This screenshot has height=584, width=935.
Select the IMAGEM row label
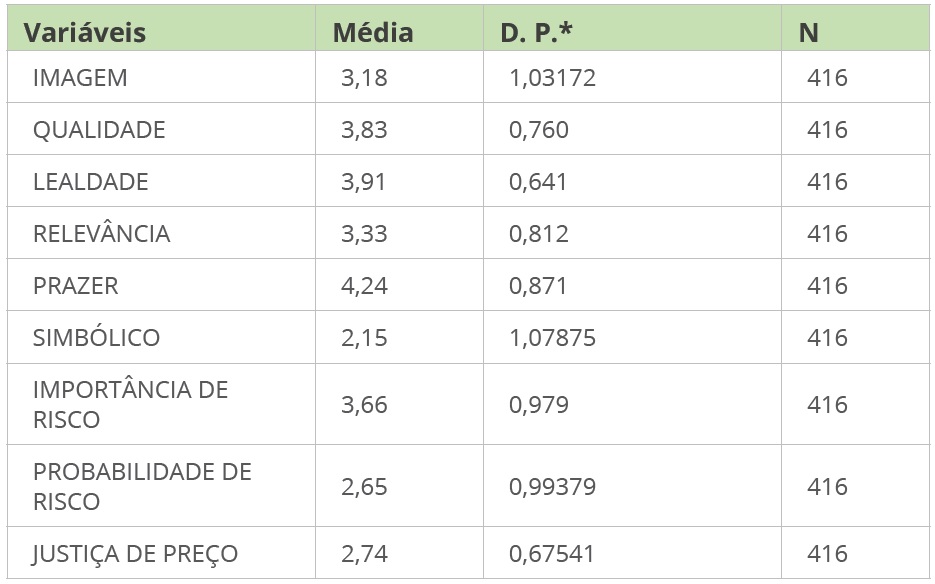pyautogui.click(x=80, y=78)
